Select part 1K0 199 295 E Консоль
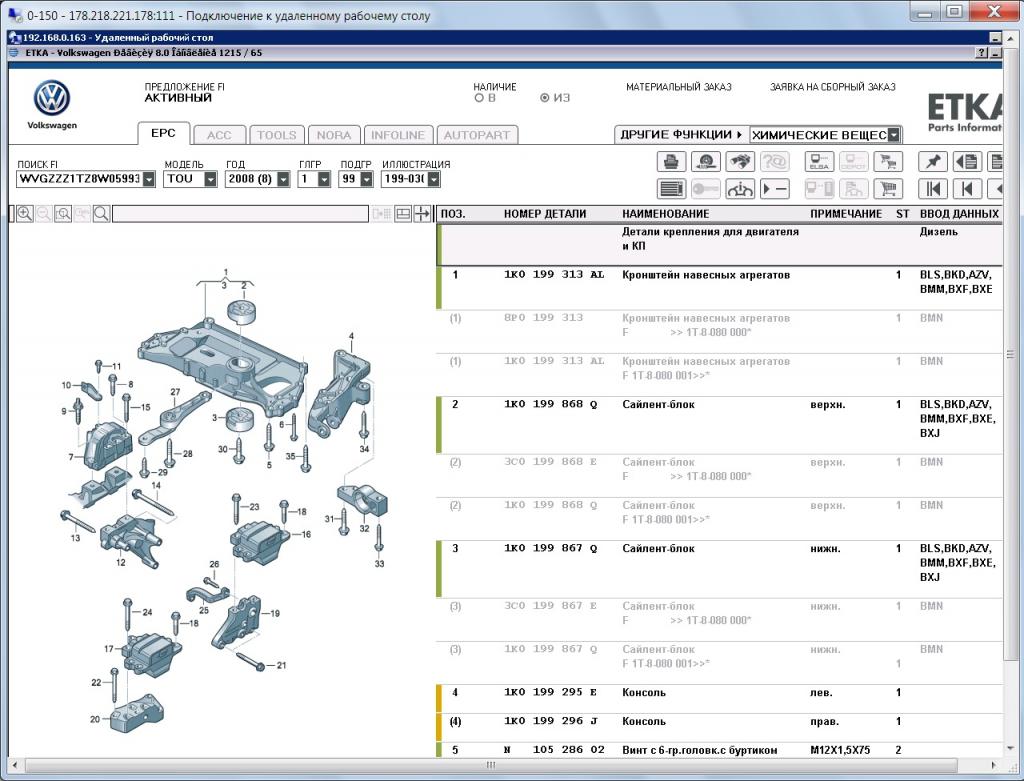1024x781 pixels. tap(719, 699)
